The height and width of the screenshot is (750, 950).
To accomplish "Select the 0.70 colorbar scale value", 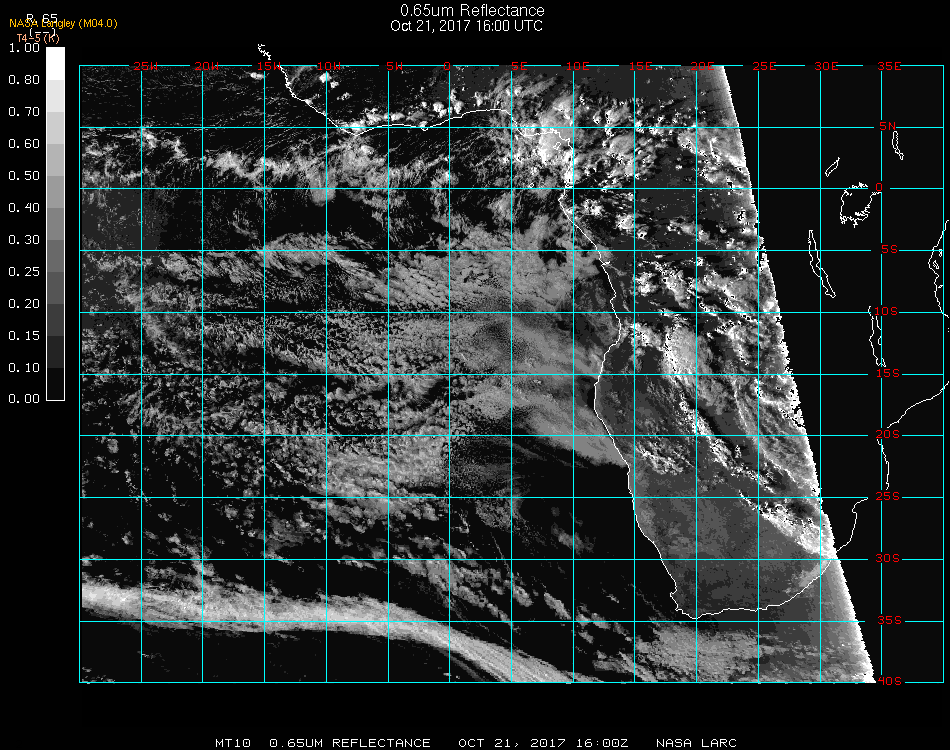I will (x=24, y=112).
